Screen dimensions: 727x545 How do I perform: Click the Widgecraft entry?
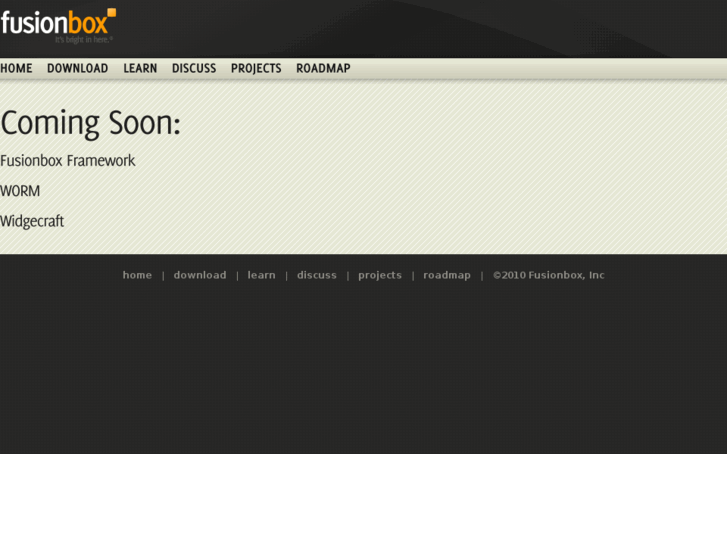pos(32,221)
